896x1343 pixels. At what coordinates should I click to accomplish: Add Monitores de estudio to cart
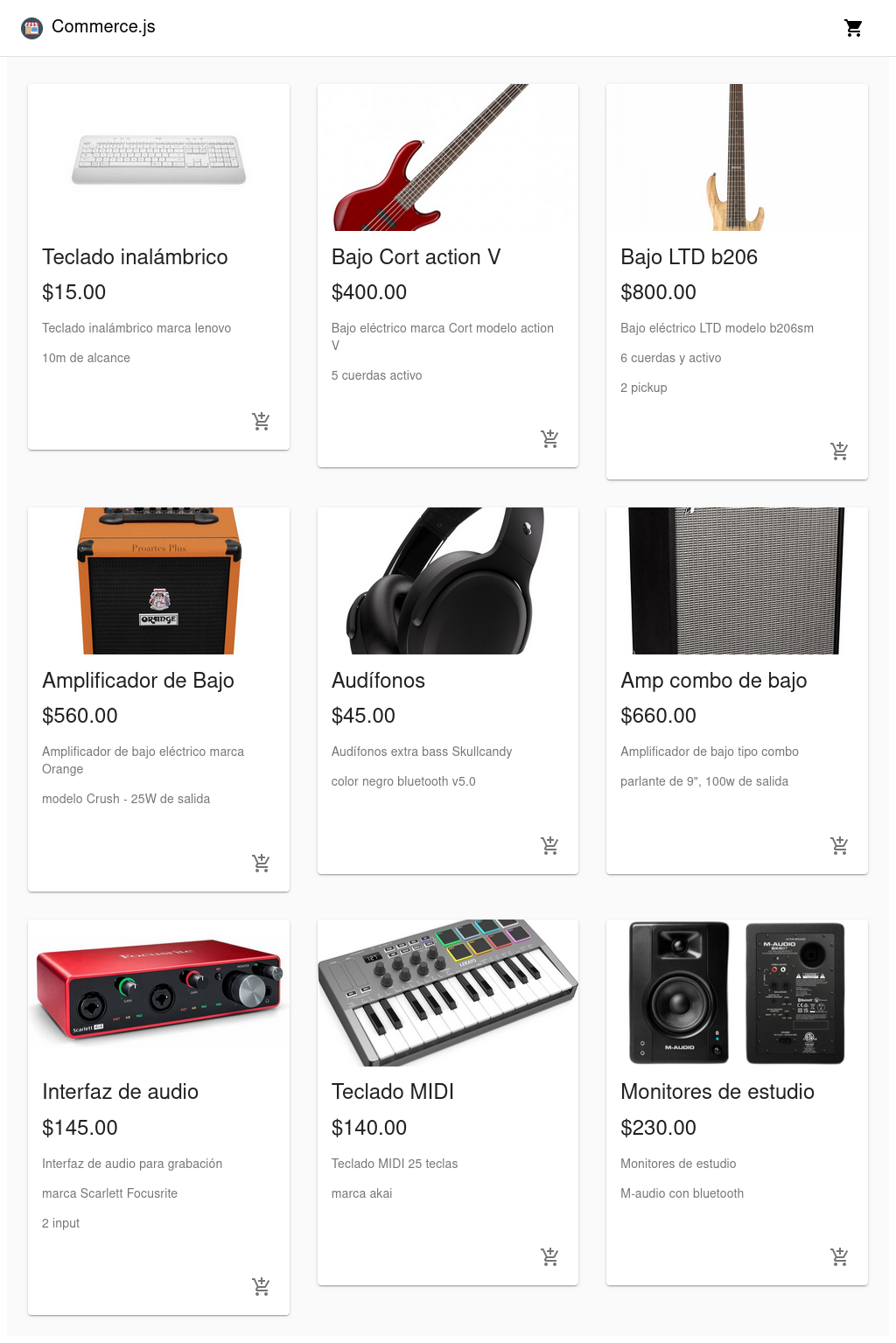pyautogui.click(x=839, y=1256)
